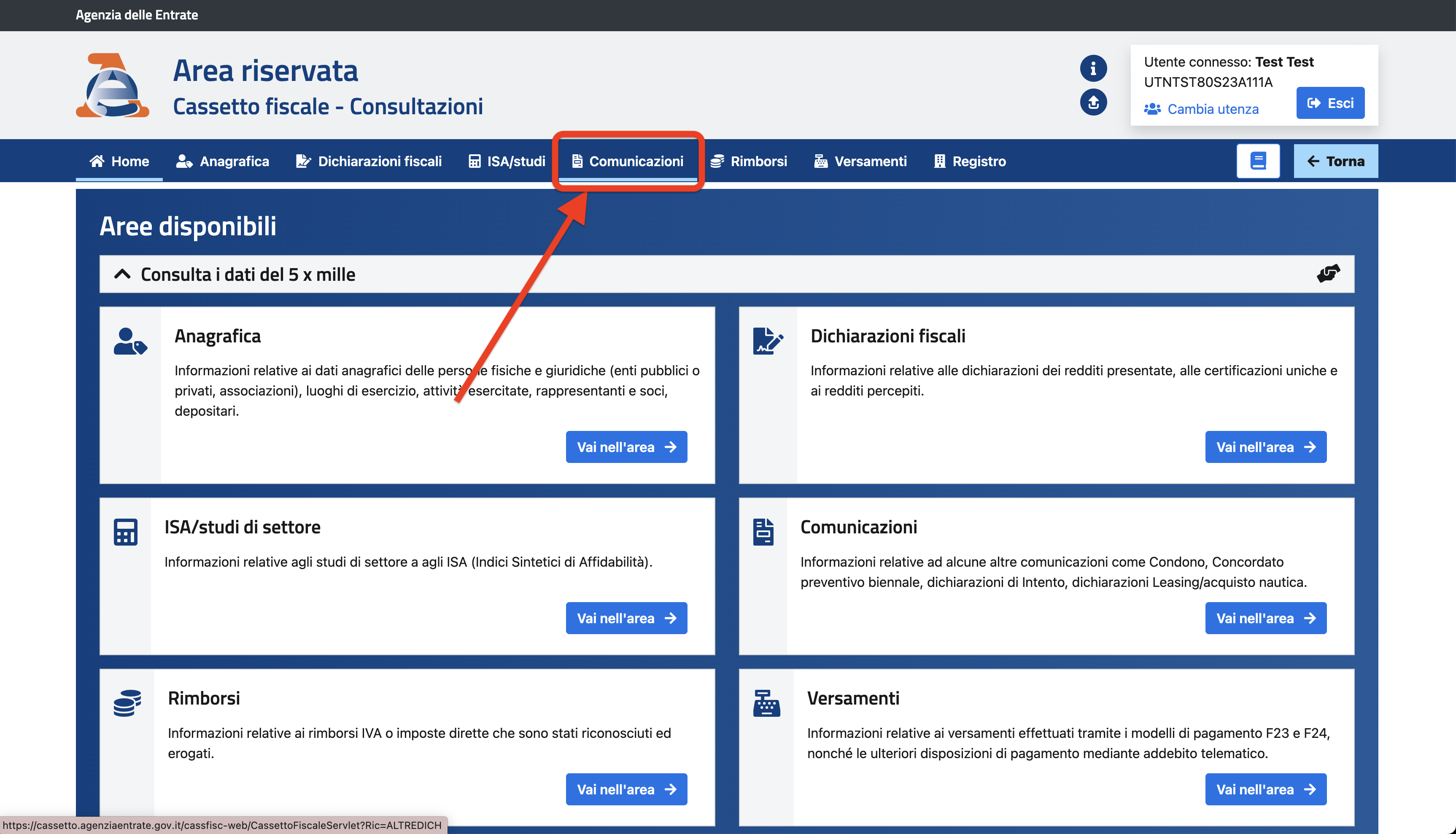Click the ISA/studi di settore calculator icon
This screenshot has height=834, width=1456.
[126, 532]
